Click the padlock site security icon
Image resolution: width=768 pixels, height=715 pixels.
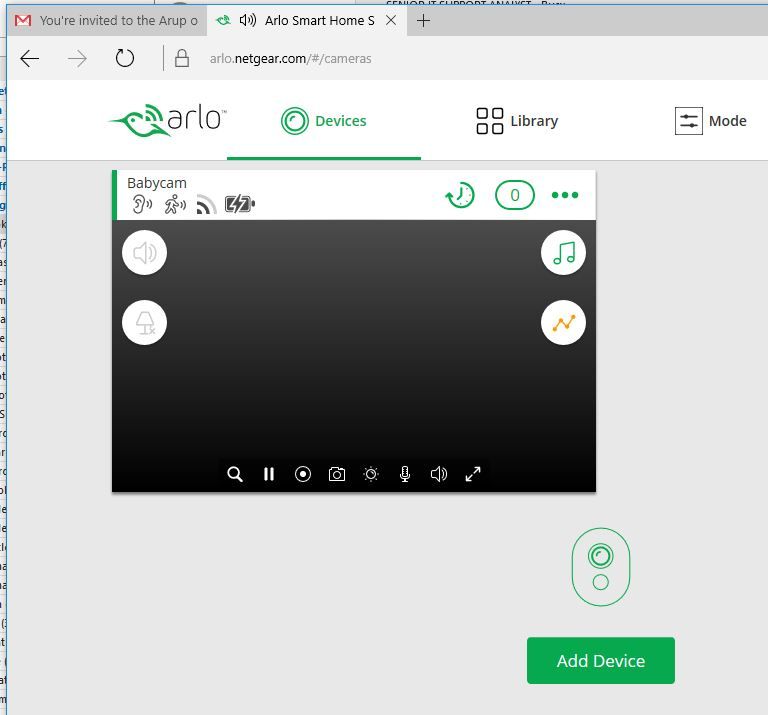[182, 58]
